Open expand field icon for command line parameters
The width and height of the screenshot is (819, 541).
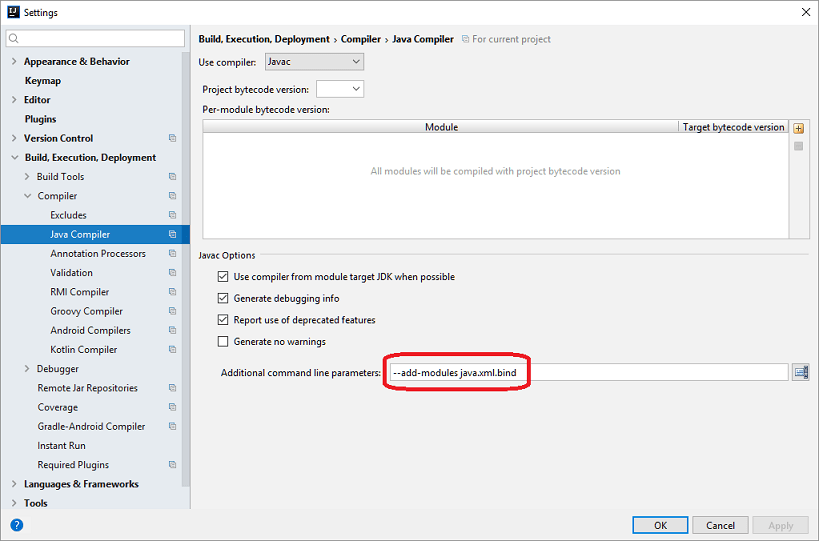coord(801,372)
